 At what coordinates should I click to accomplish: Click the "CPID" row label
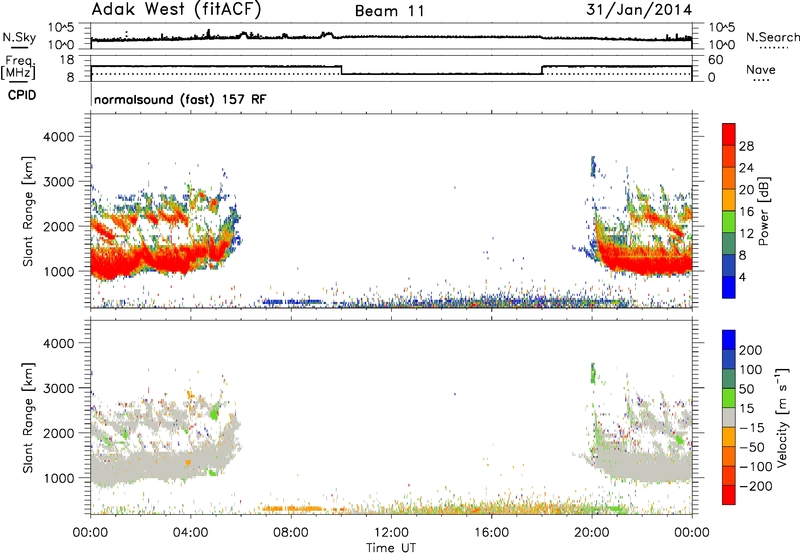pyautogui.click(x=22, y=95)
